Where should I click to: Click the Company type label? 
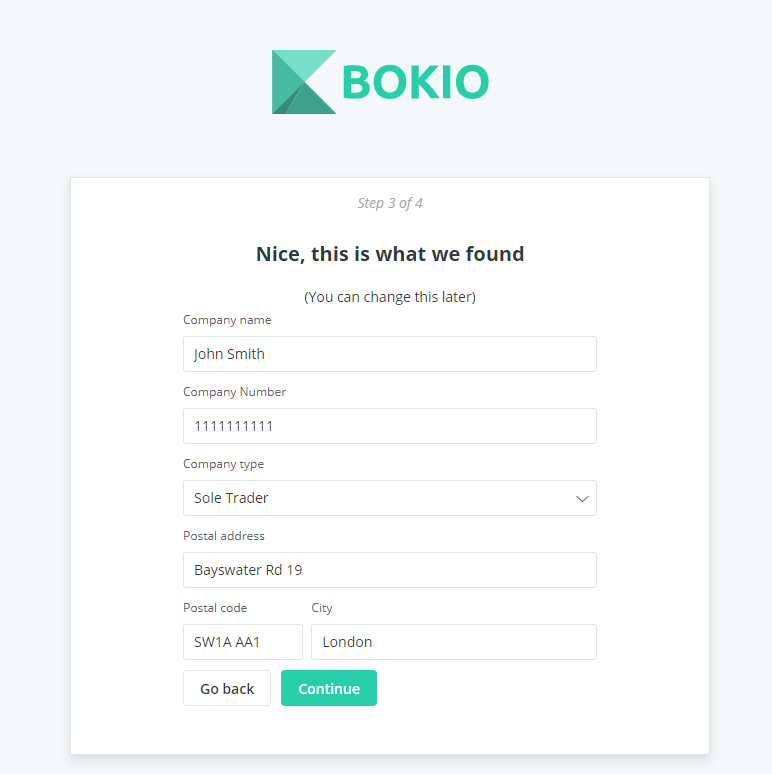point(224,464)
